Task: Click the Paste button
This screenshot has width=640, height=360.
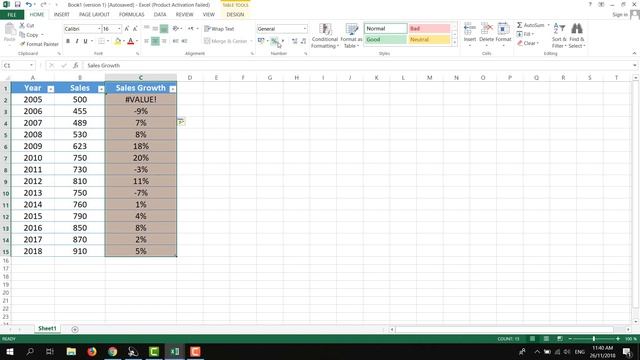Action: click(9, 33)
